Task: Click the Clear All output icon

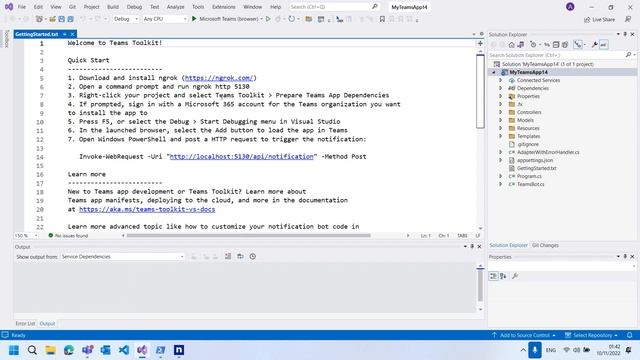Action: click(228, 256)
